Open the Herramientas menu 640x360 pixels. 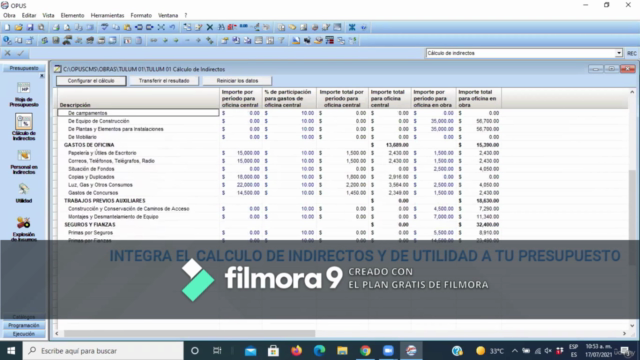coord(107,16)
